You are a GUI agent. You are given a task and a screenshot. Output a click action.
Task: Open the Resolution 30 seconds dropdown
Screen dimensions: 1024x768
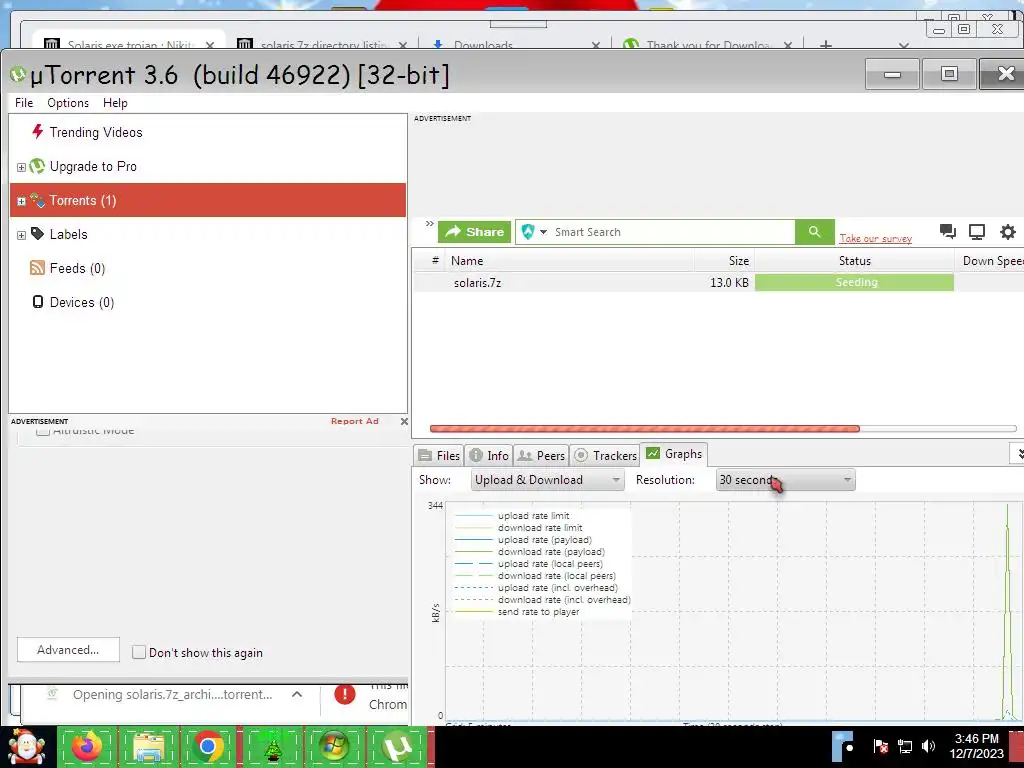(x=785, y=480)
